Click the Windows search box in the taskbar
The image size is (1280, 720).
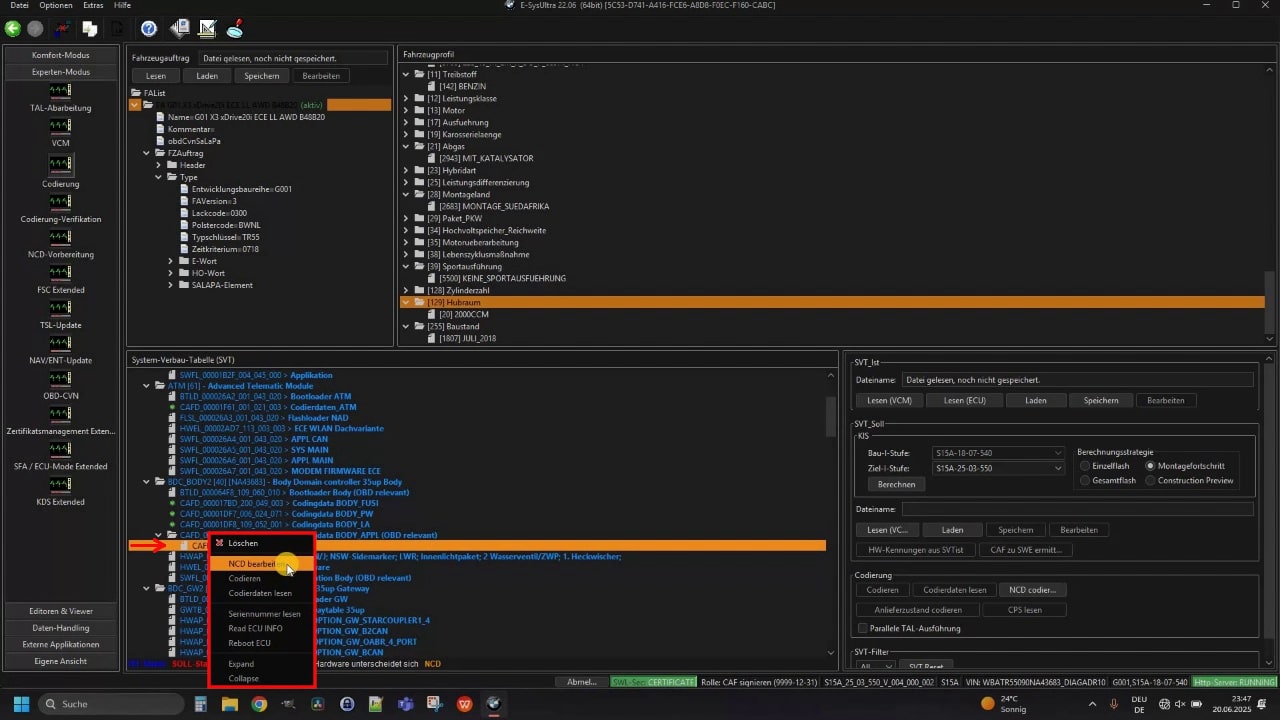110,704
